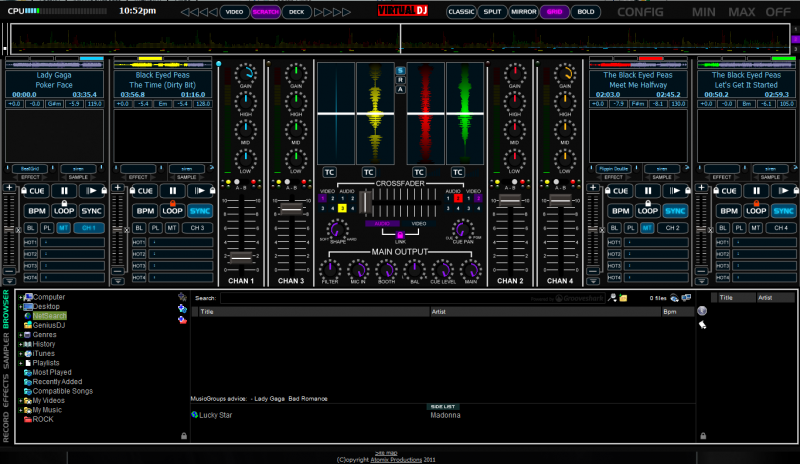800x464 pixels.
Task: Open BeatGrid effect selector on CH 1 deck
Action: pos(30,168)
